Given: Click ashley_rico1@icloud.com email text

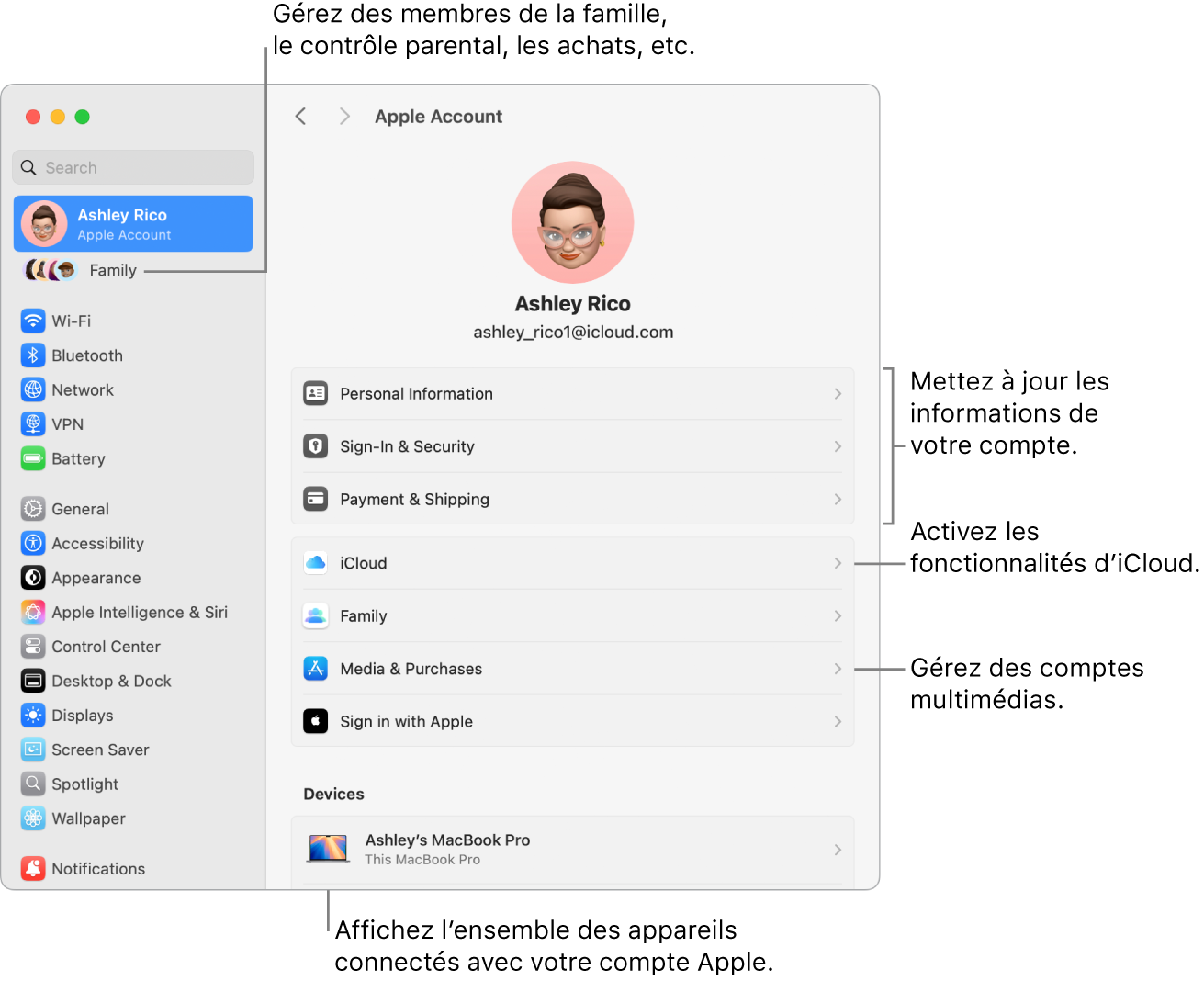Looking at the screenshot, I should (x=573, y=332).
